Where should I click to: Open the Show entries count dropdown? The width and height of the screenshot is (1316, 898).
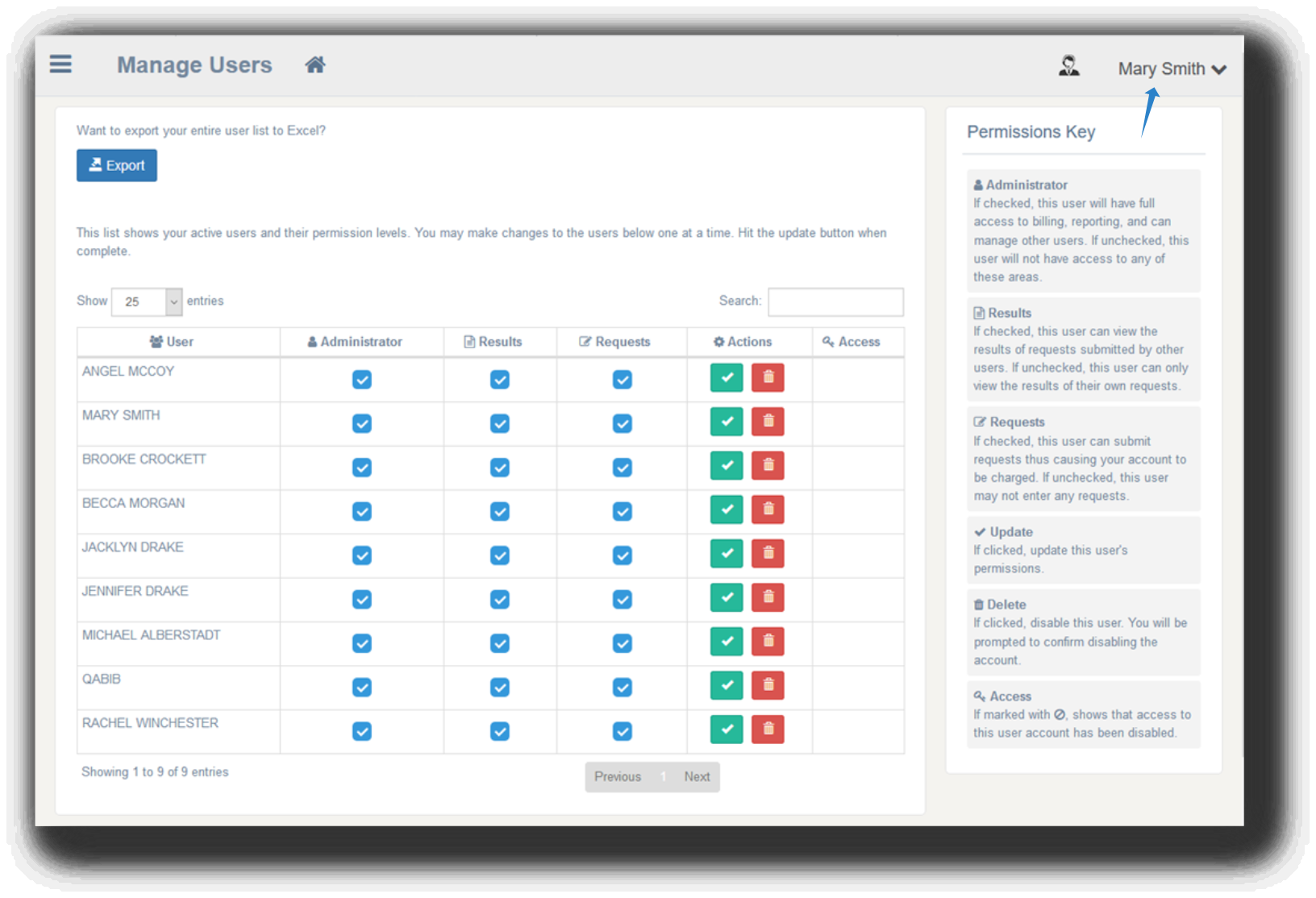pos(147,301)
